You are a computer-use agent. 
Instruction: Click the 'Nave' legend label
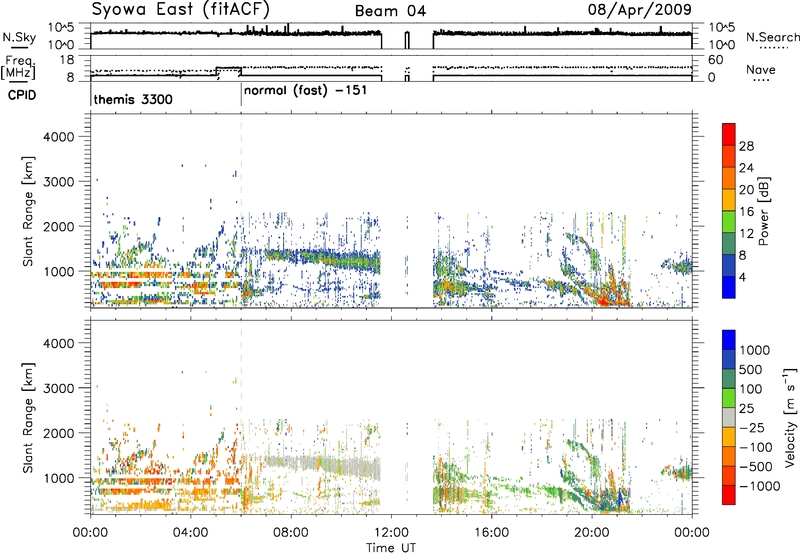tap(761, 70)
